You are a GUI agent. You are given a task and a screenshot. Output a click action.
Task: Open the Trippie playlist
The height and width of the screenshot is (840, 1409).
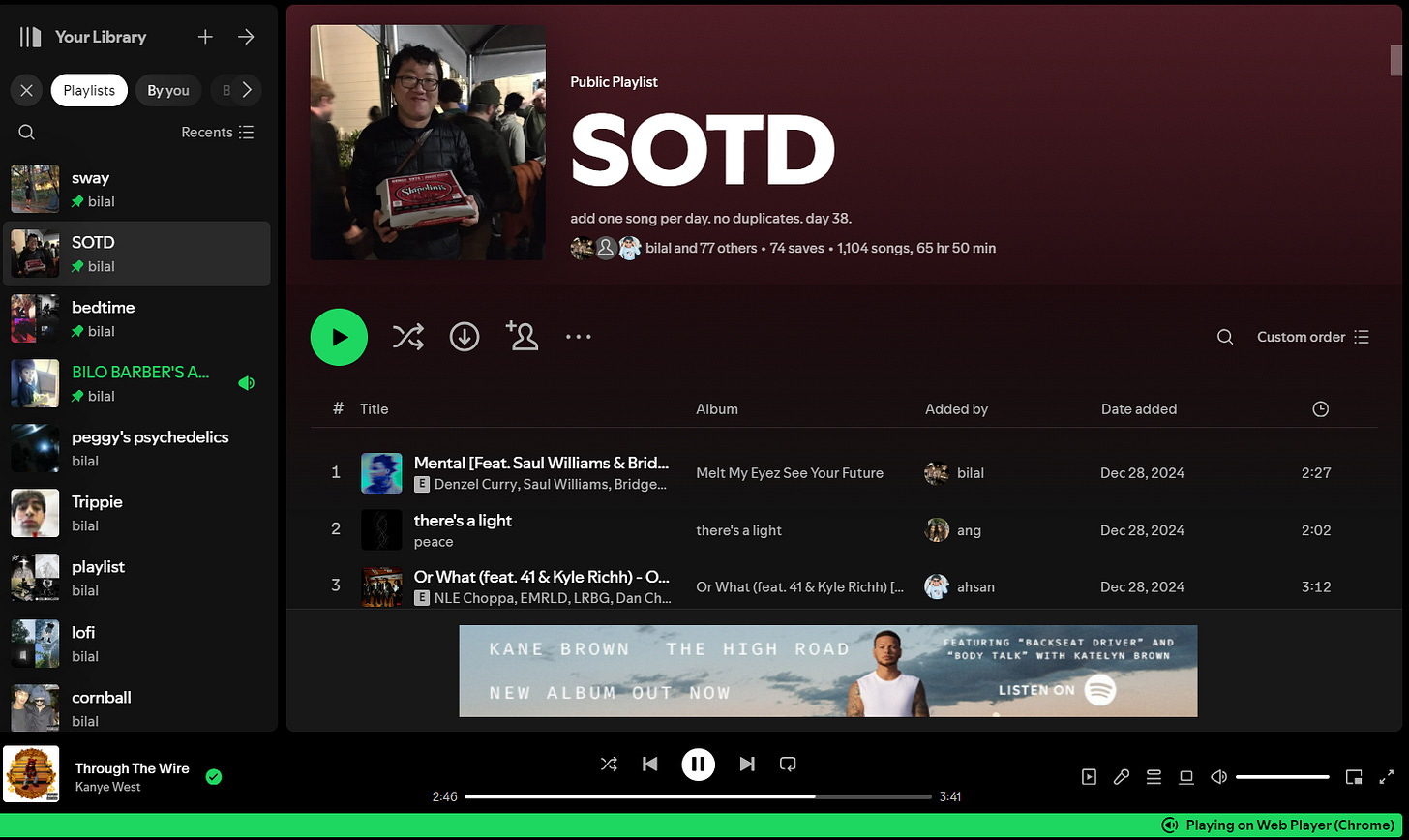click(136, 513)
